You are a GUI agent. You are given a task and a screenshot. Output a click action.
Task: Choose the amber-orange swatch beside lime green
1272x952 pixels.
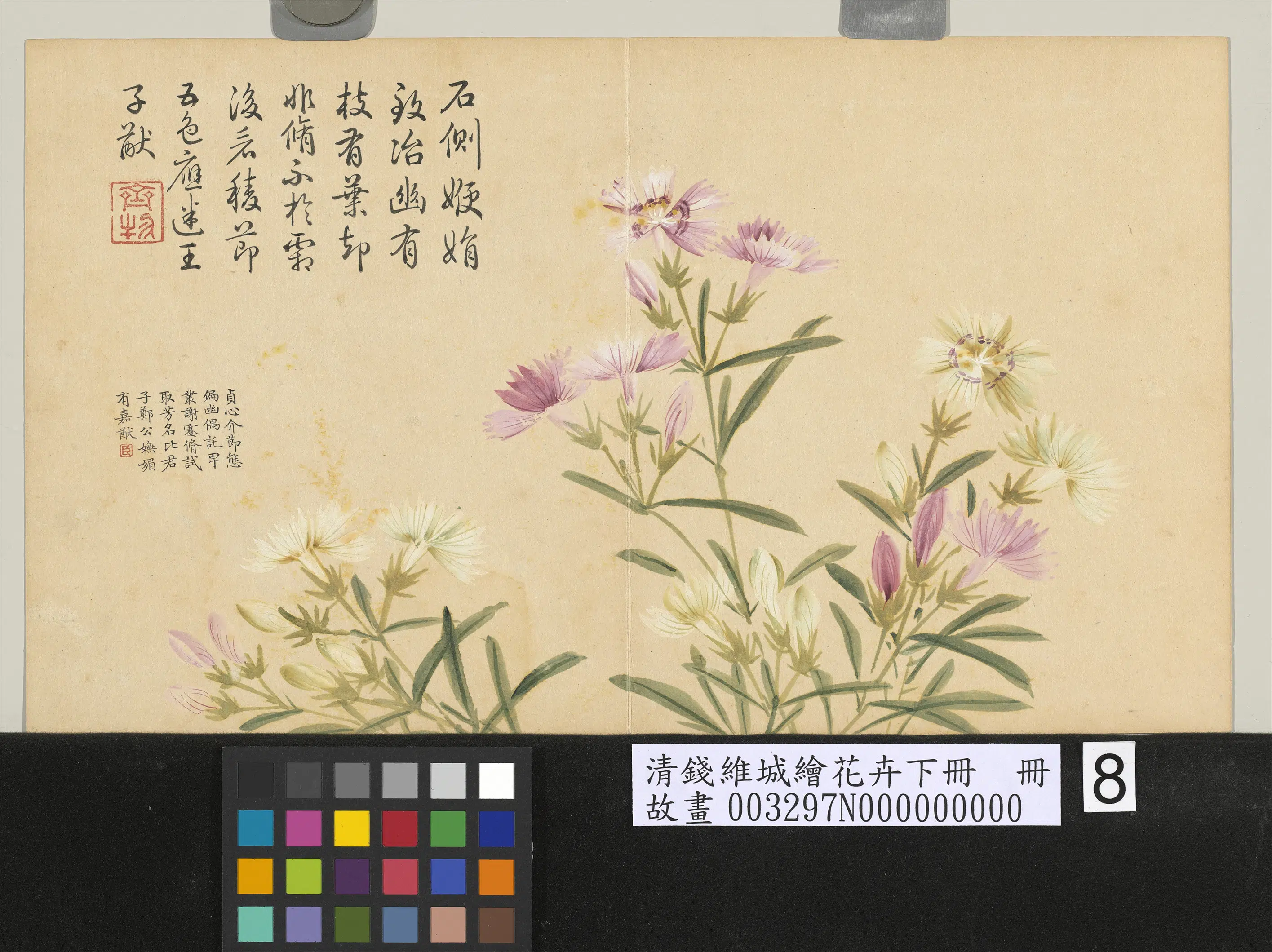pyautogui.click(x=256, y=876)
